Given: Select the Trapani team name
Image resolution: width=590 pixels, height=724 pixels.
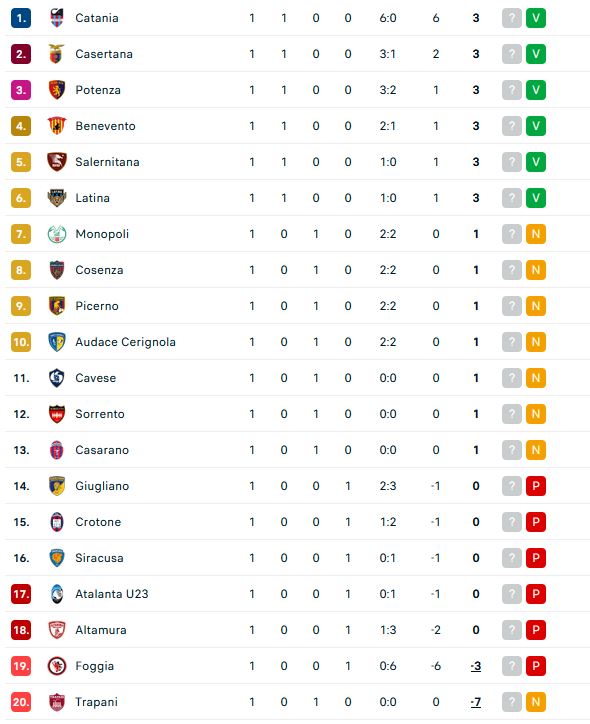Looking at the screenshot, I should coord(96,702).
